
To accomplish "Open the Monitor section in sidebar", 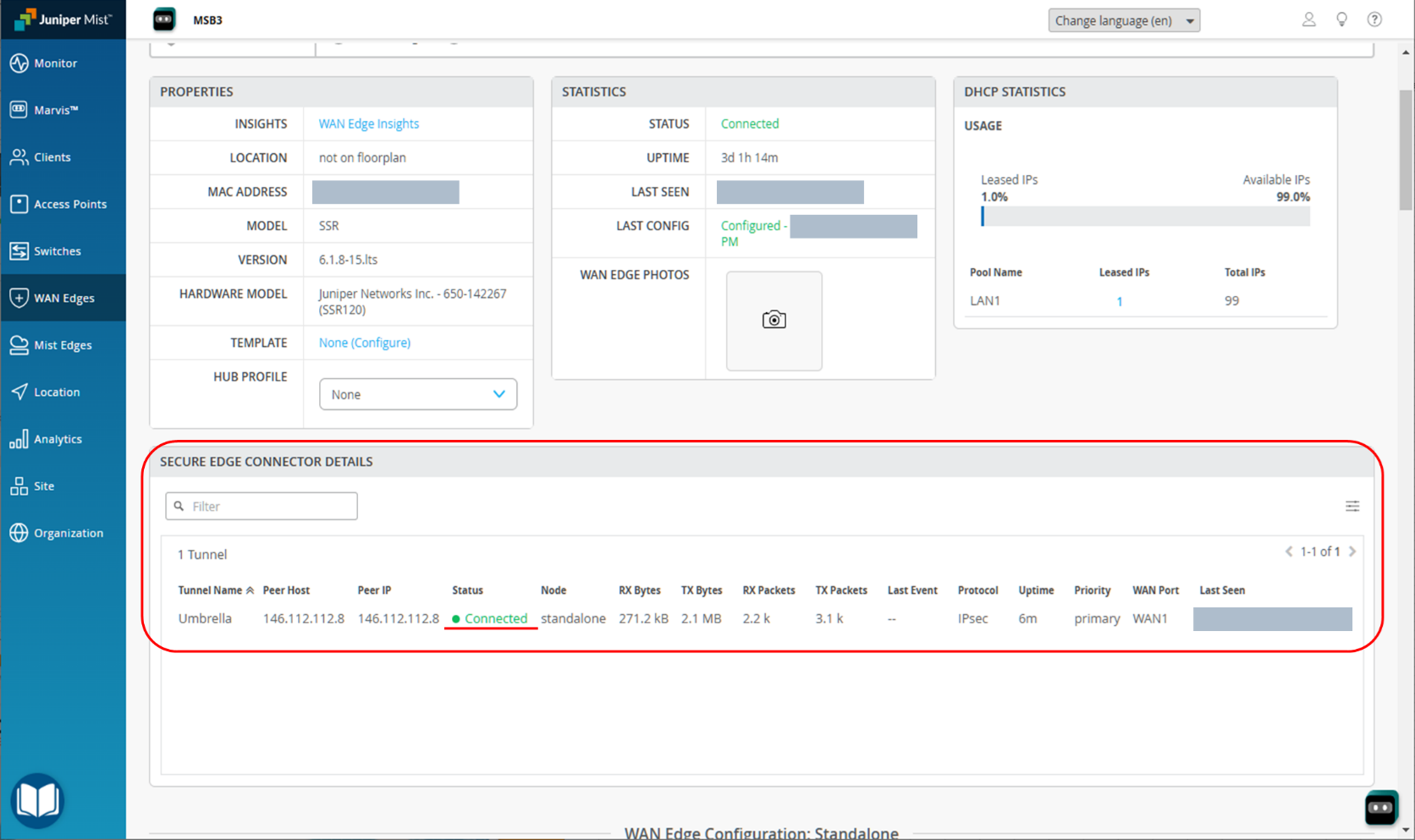I will 63,63.
